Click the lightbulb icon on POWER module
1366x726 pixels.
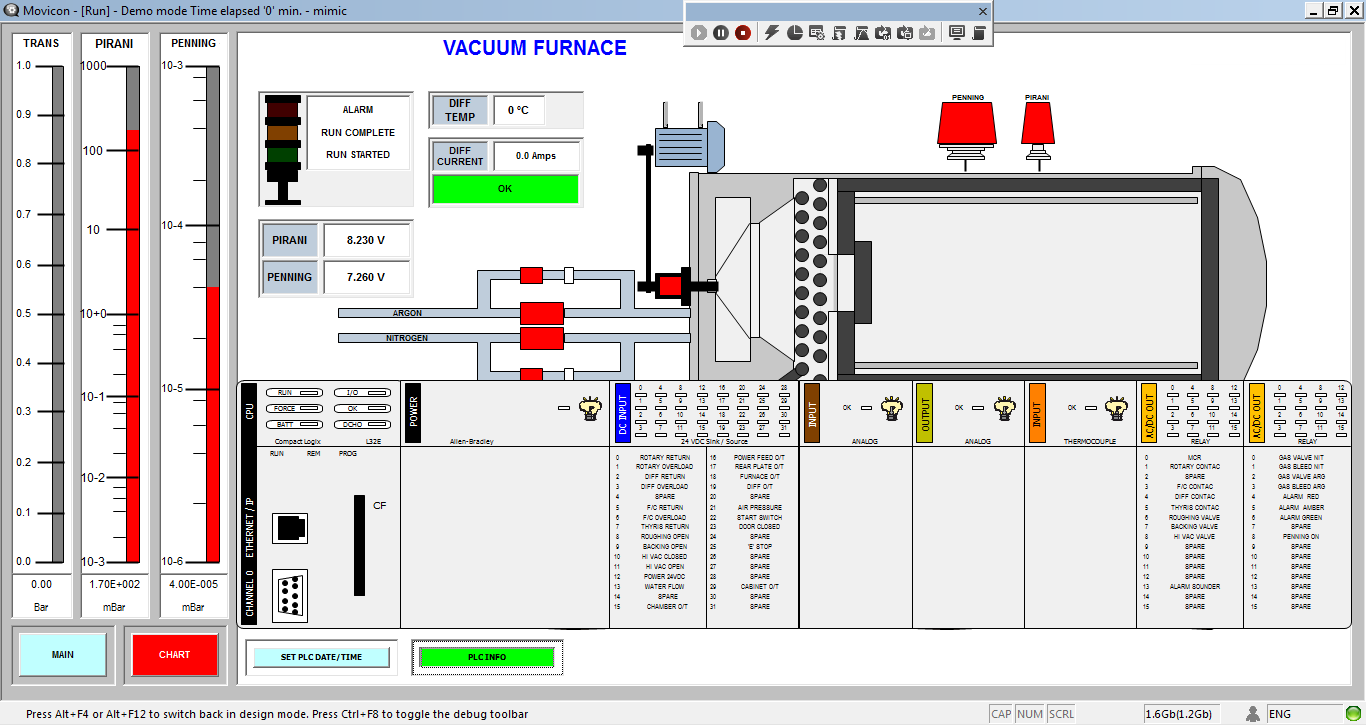(590, 407)
